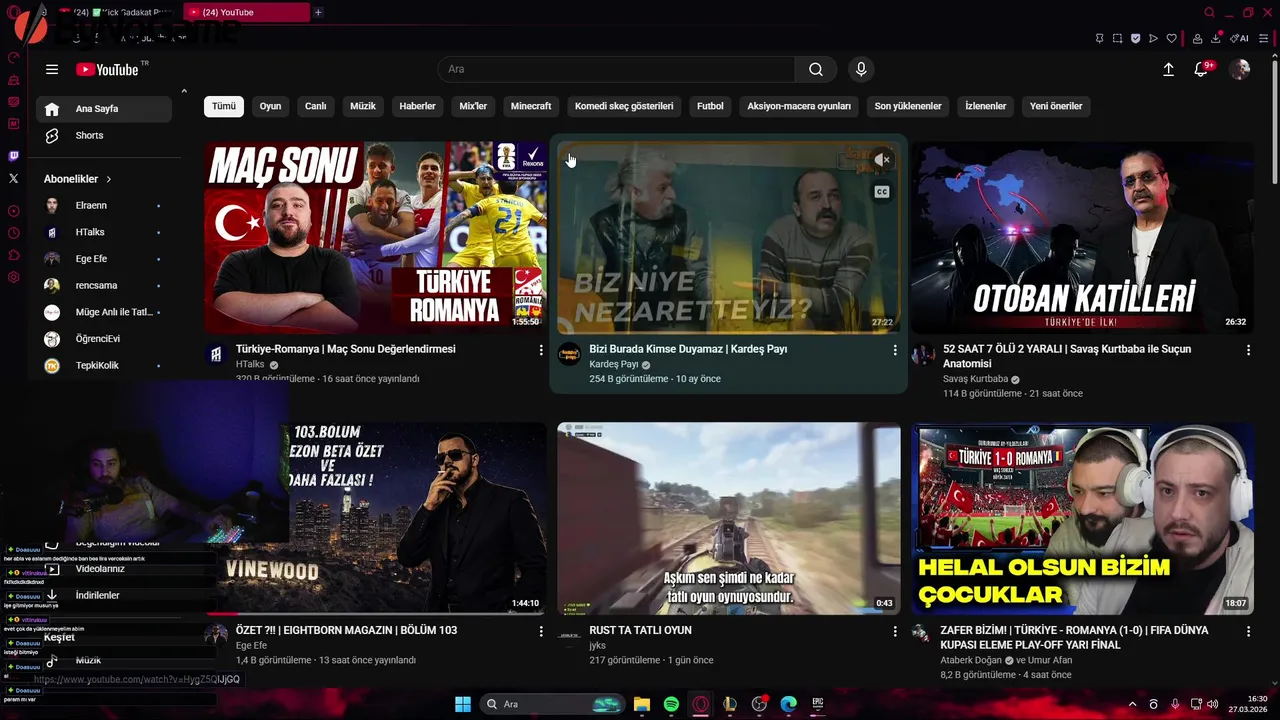
Task: Start voice search with the microphone icon
Action: [x=861, y=69]
